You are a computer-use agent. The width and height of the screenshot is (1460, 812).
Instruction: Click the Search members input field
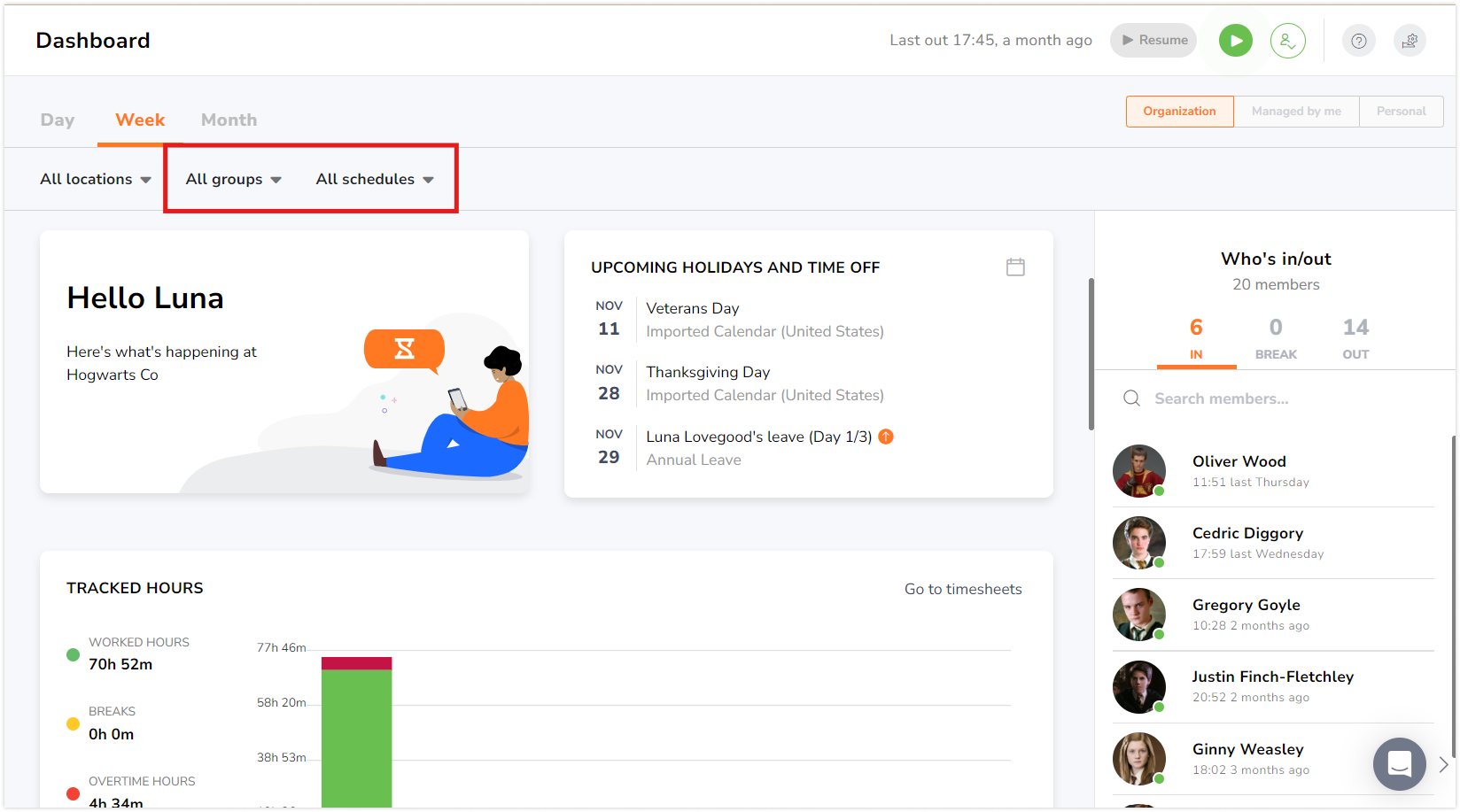tap(1276, 398)
